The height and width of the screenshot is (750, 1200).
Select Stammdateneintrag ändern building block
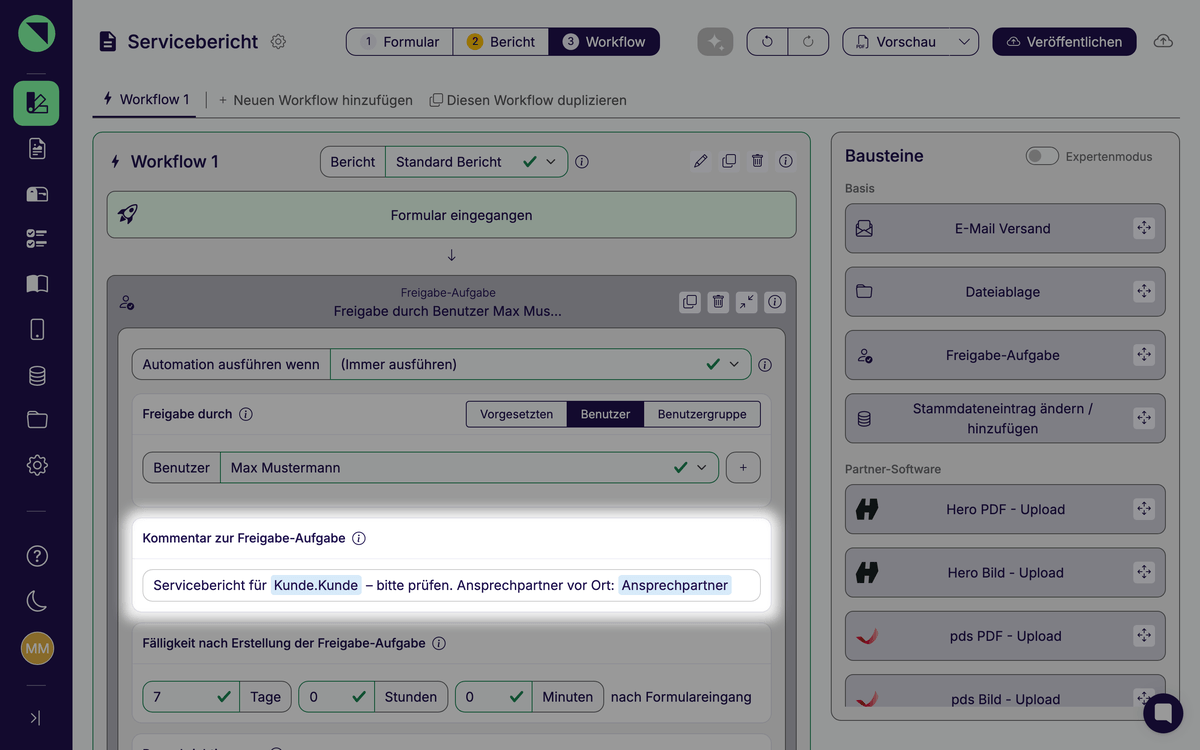point(1005,419)
